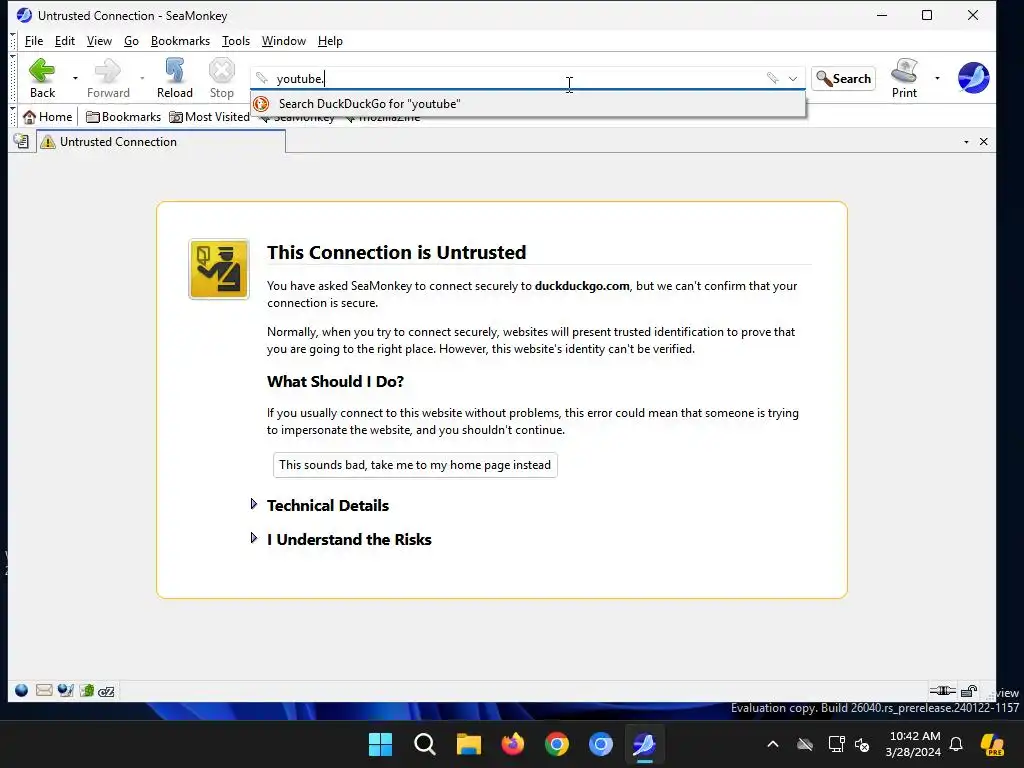Open the notifications bell in system tray
Screen dimensions: 1024x768
pos(956,744)
